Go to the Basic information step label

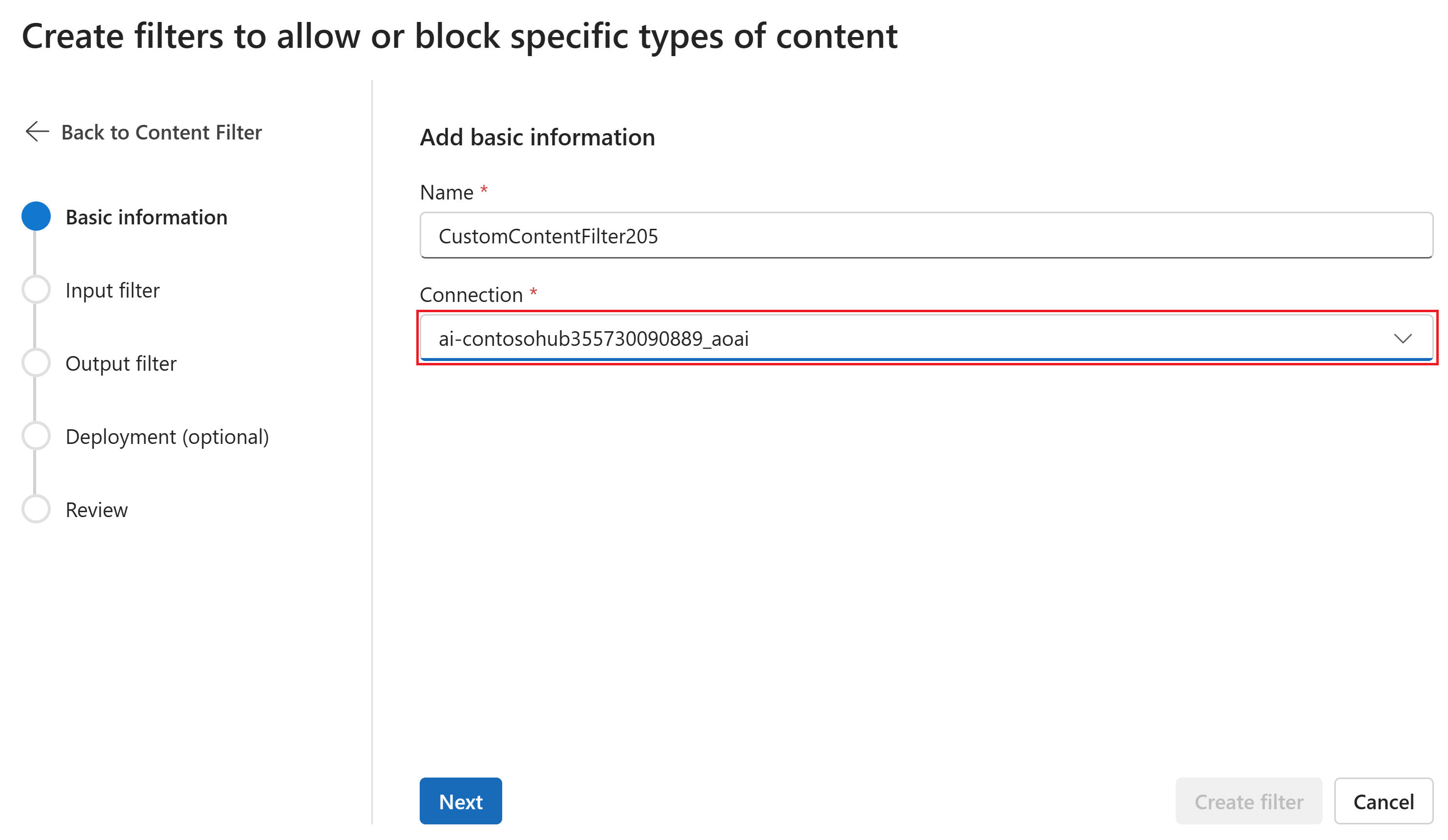(146, 218)
